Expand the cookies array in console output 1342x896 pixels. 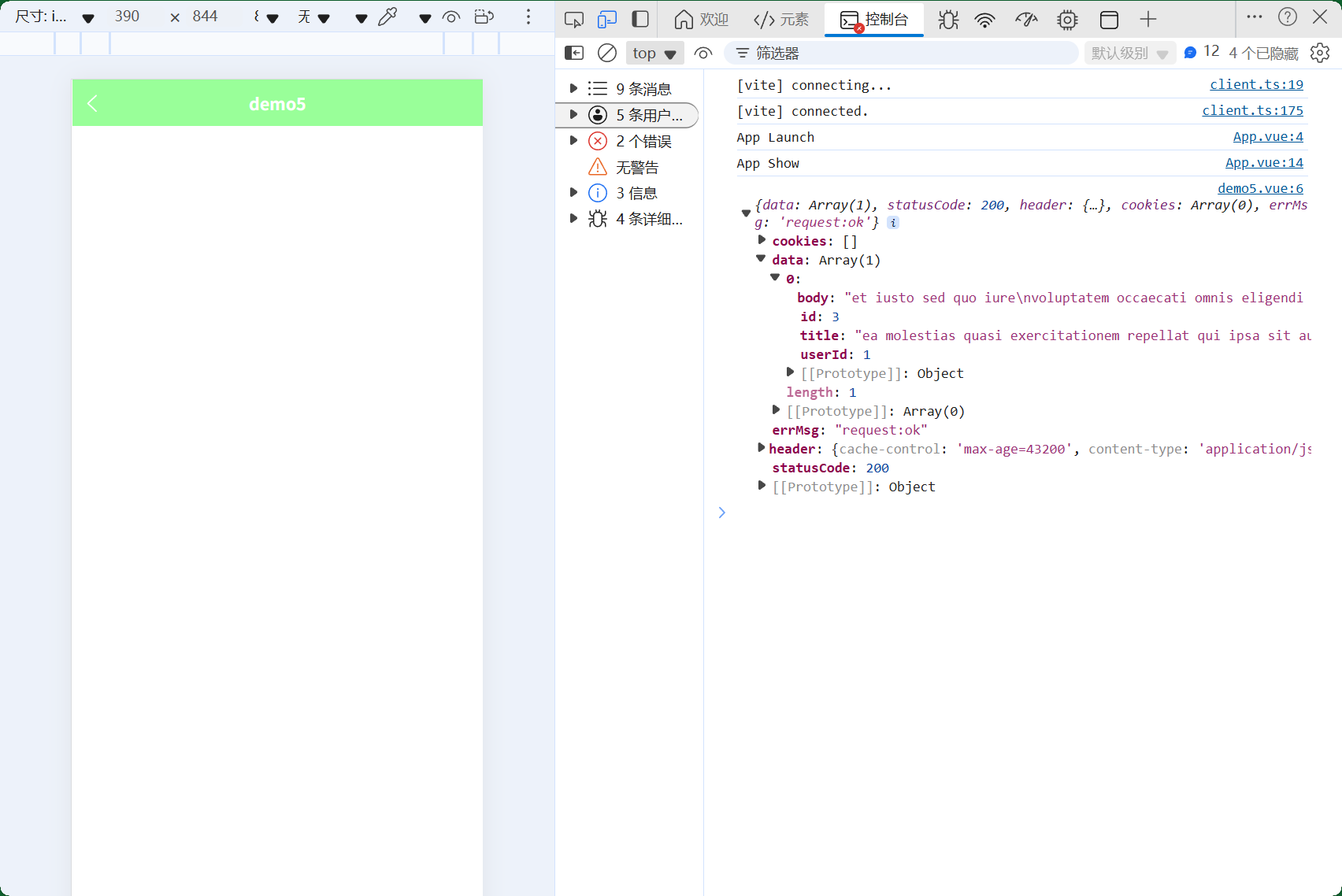coord(761,239)
